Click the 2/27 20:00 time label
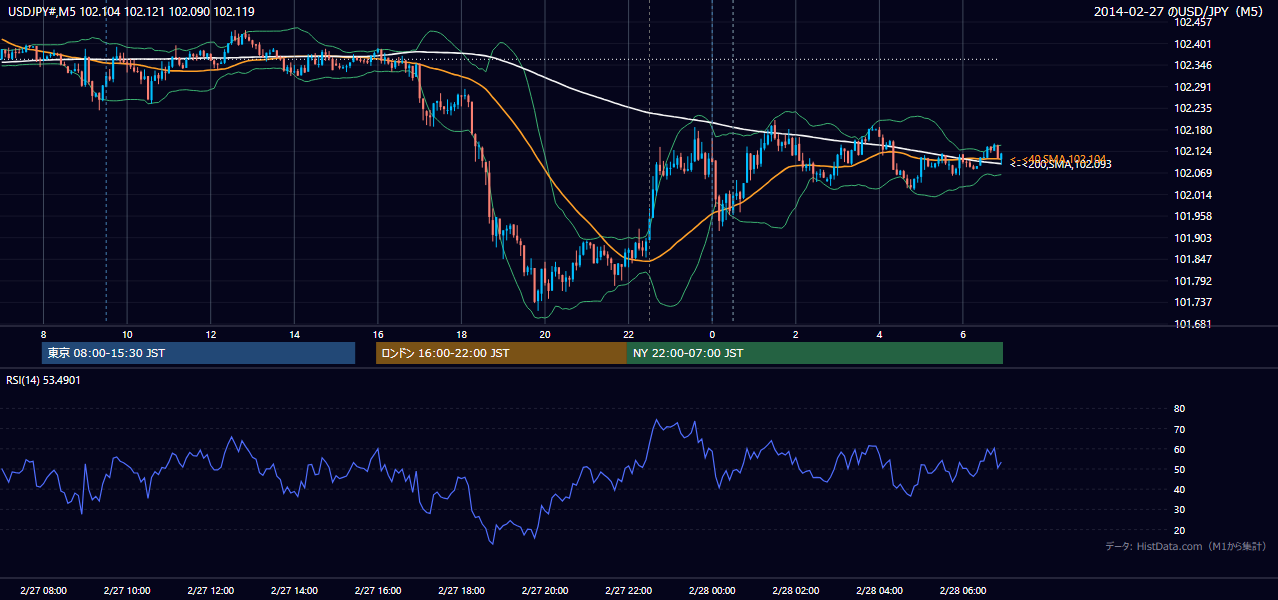Screen dimensions: 1278x600 [x=545, y=591]
